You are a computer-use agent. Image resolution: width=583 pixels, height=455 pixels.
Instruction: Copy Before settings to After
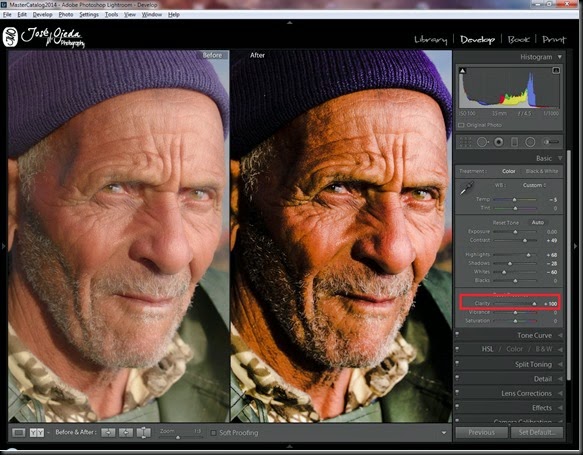point(108,433)
